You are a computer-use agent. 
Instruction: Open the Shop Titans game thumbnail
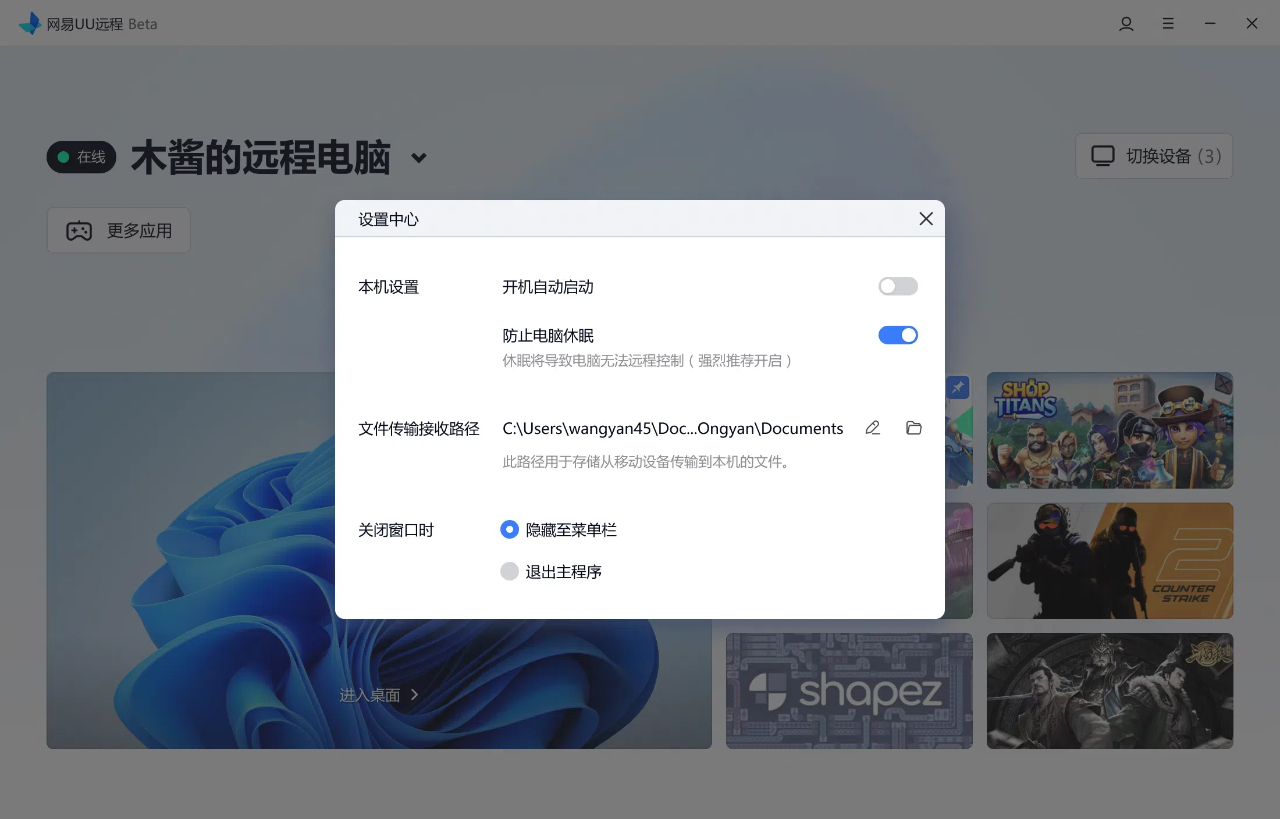point(1110,431)
